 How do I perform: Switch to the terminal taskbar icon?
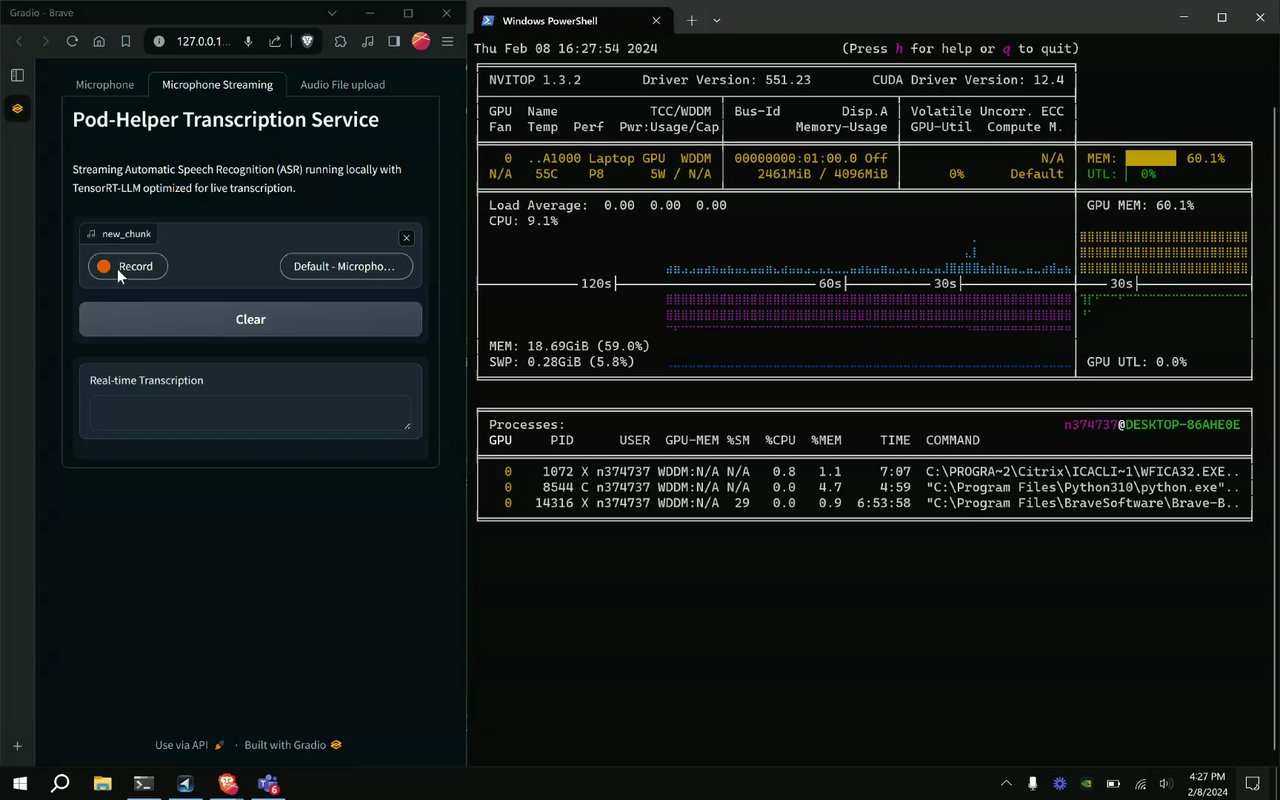[x=144, y=783]
